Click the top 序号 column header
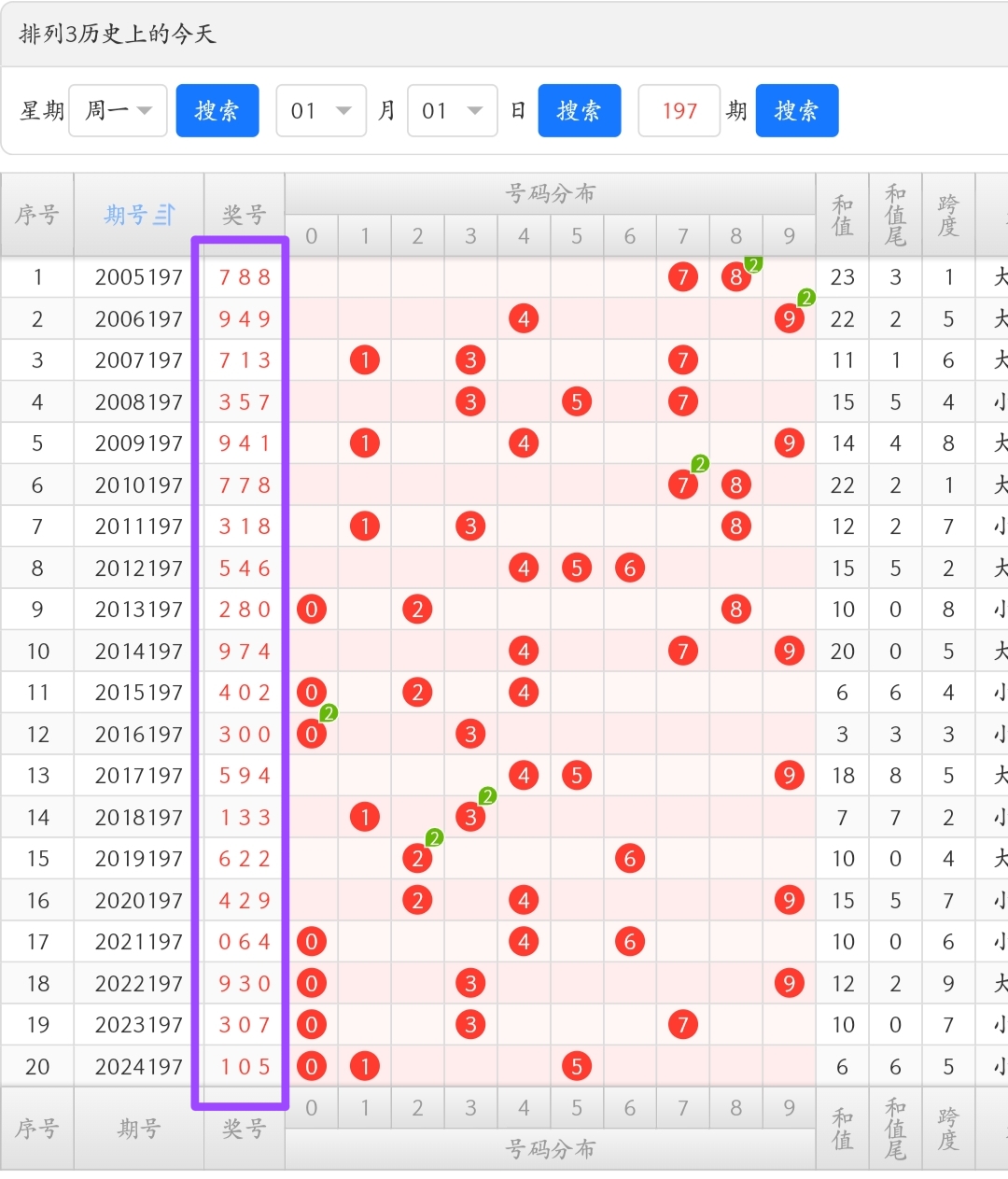Viewport: 1008px width, 1179px height. click(37, 215)
